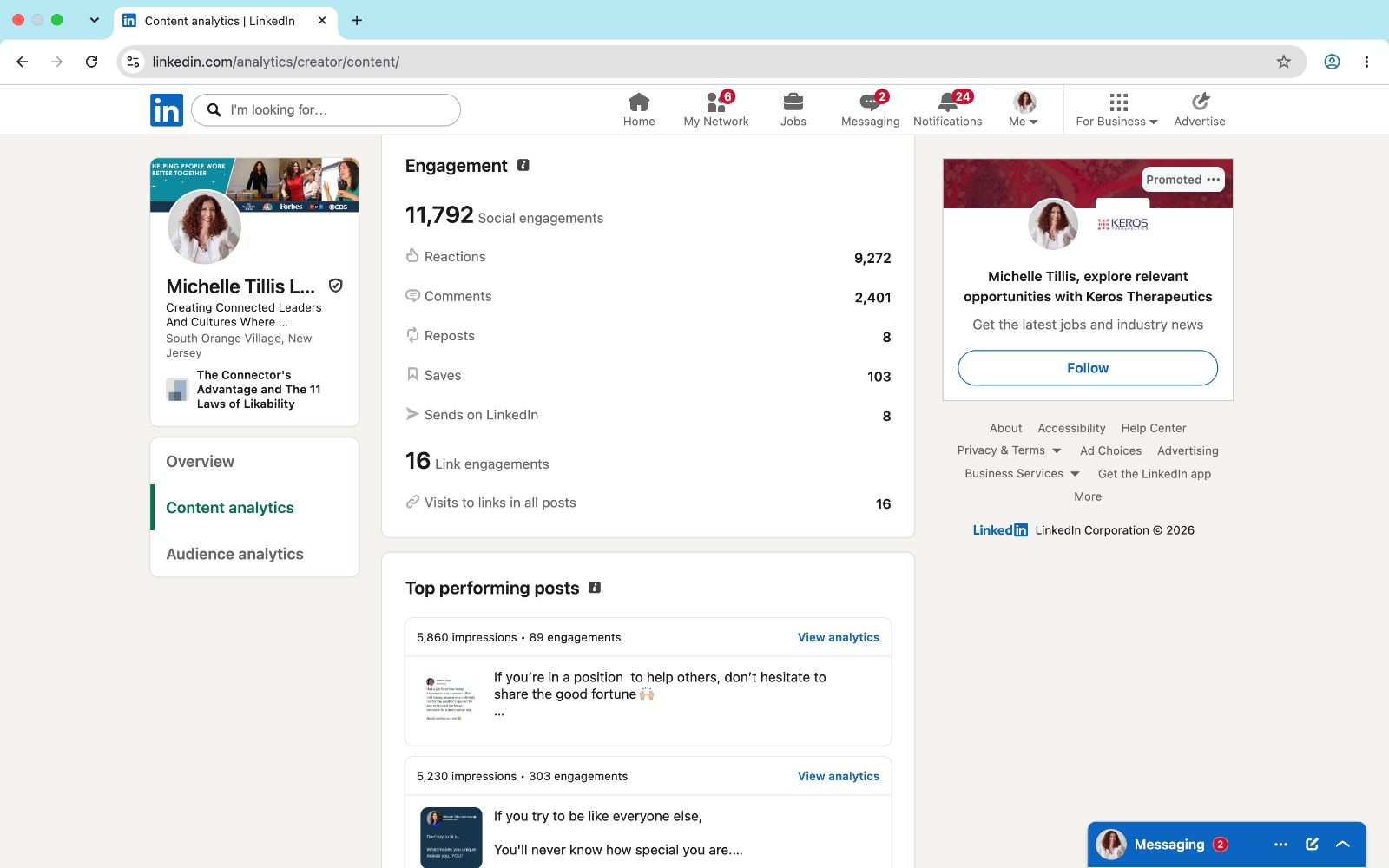
Task: Open thumbnail of good fortune post
Action: (x=451, y=700)
